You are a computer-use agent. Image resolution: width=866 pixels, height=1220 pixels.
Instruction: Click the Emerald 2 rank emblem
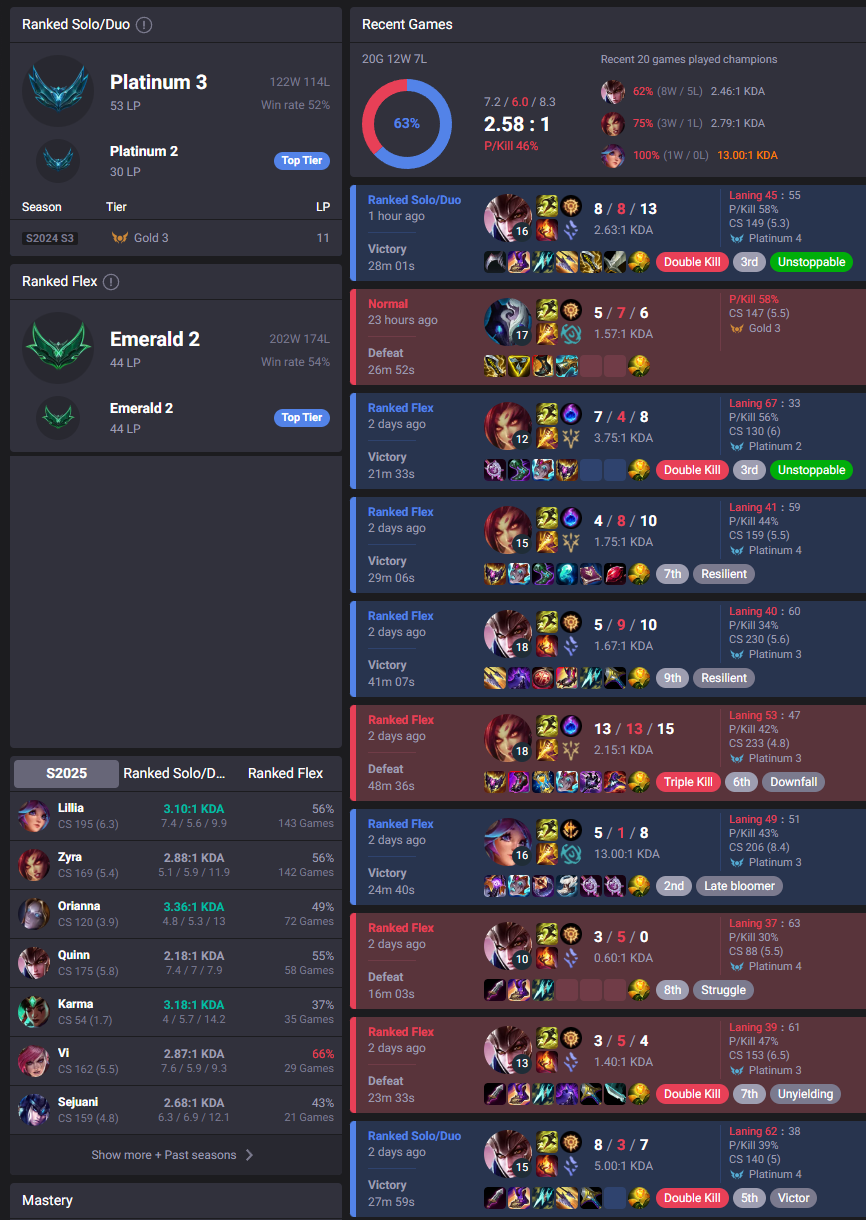58,348
